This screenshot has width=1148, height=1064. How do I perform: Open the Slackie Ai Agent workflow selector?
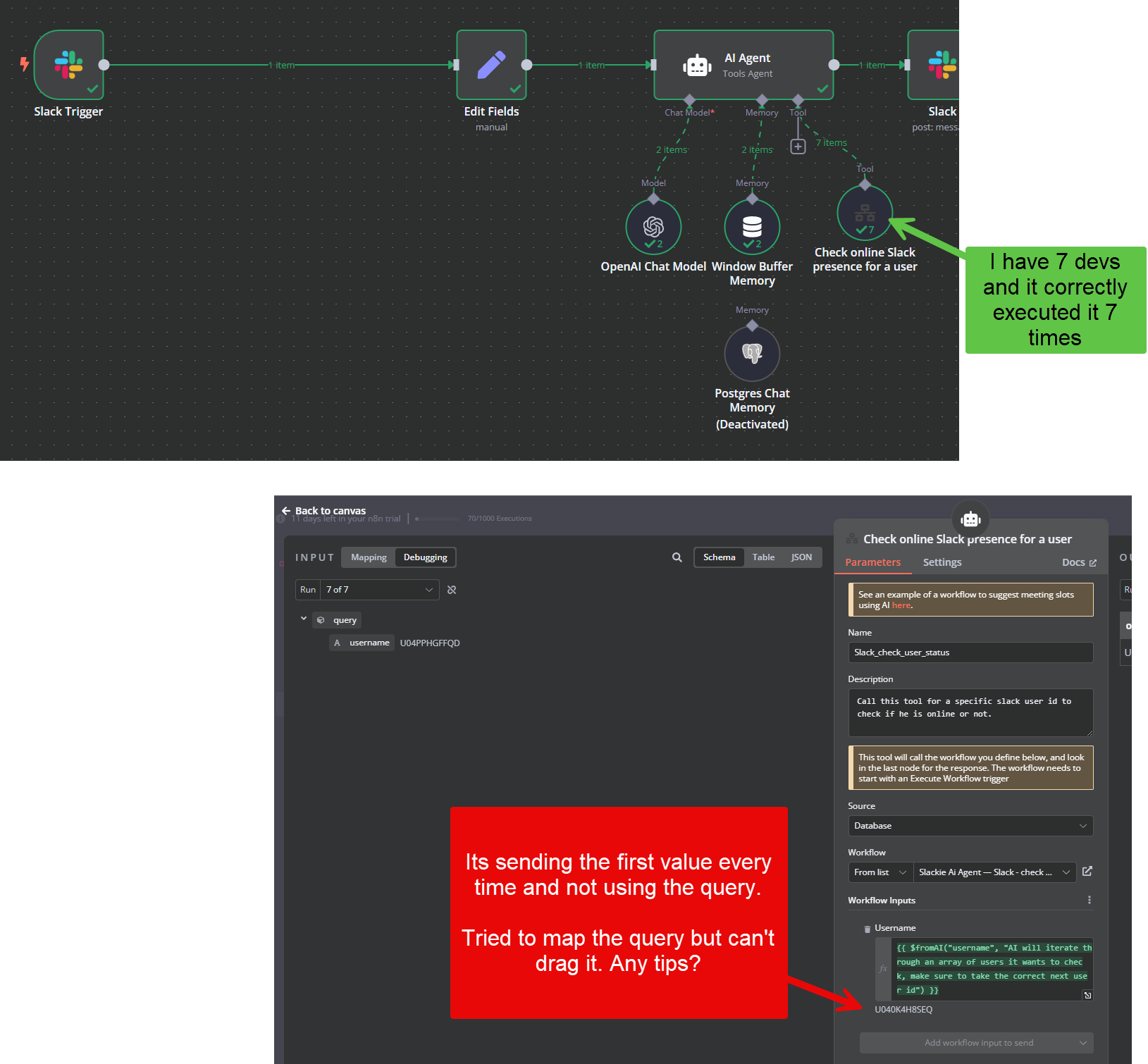994,872
